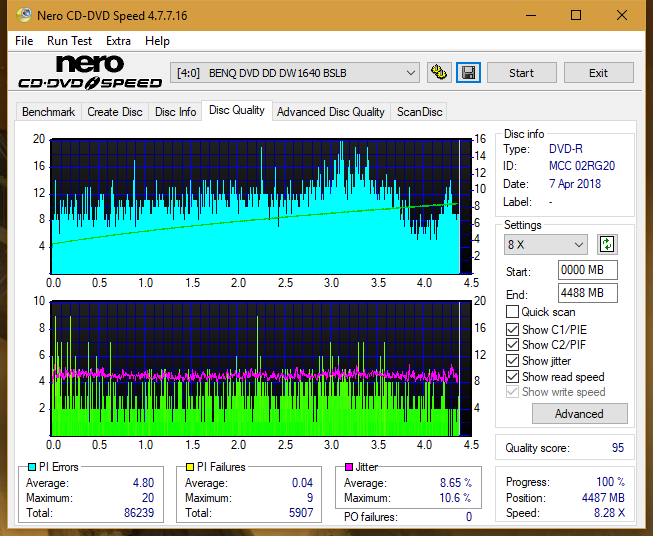The height and width of the screenshot is (536, 653).
Task: Click the 7 Apr 2018 date value
Action: coord(575,184)
